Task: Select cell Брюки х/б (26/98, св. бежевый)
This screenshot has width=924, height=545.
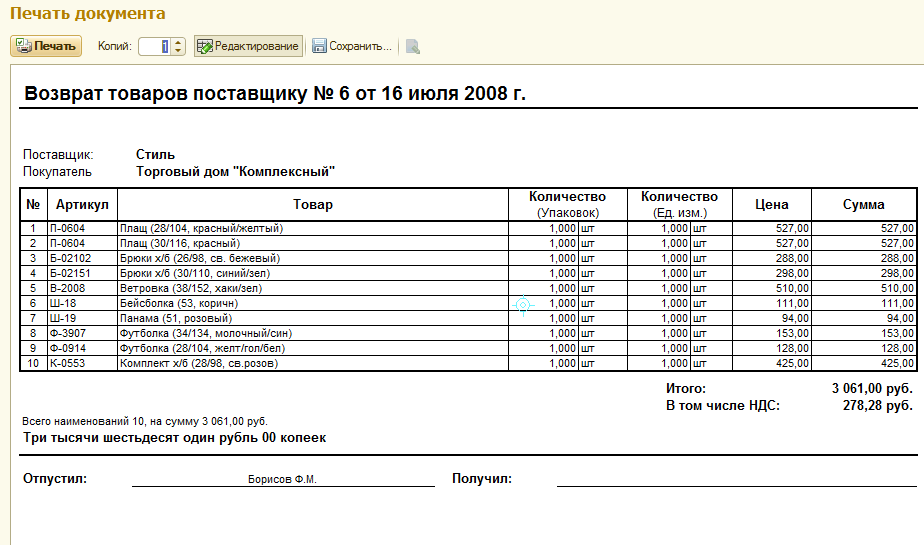Action: [x=312, y=258]
